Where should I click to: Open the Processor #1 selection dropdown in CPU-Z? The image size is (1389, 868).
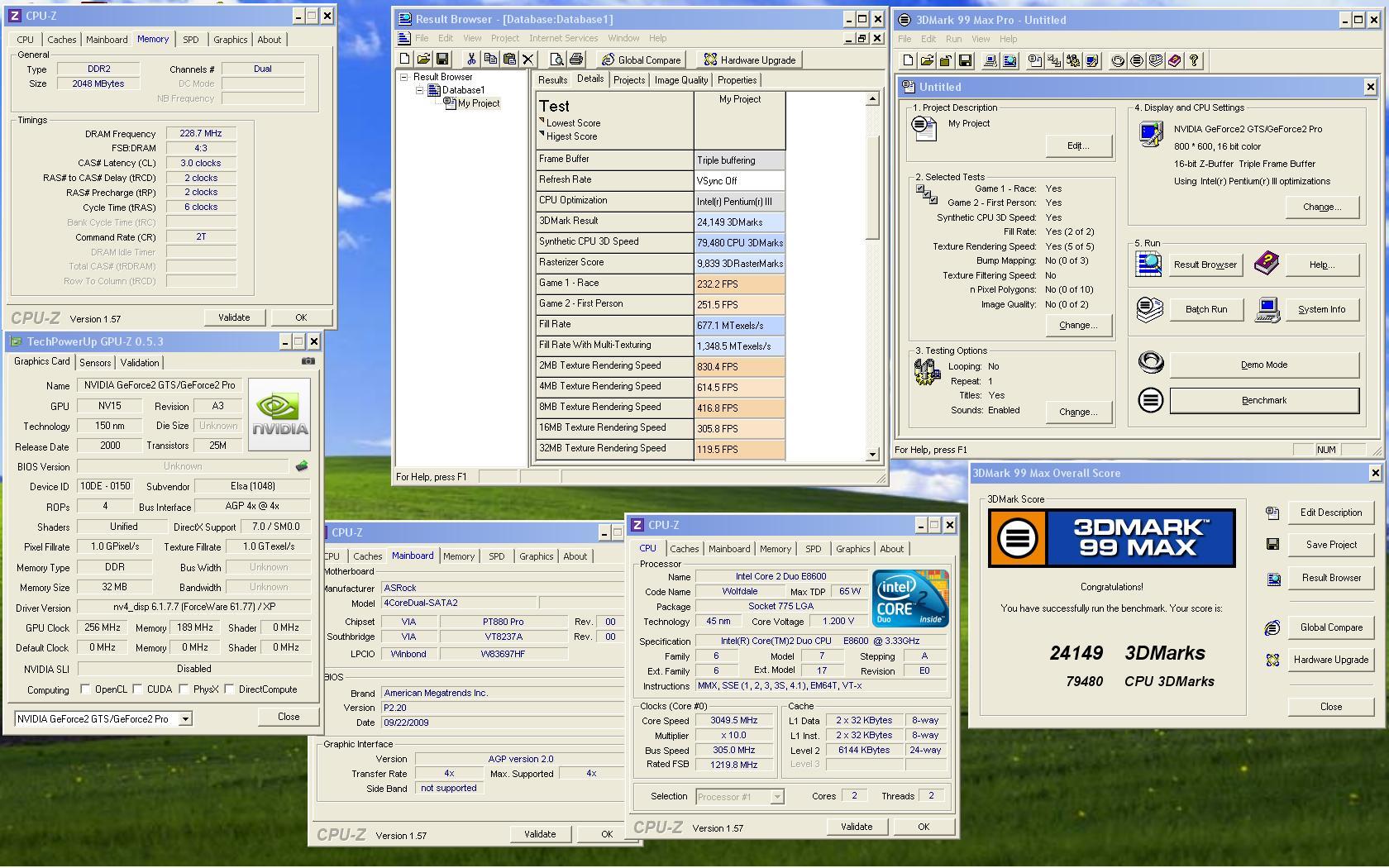[777, 797]
